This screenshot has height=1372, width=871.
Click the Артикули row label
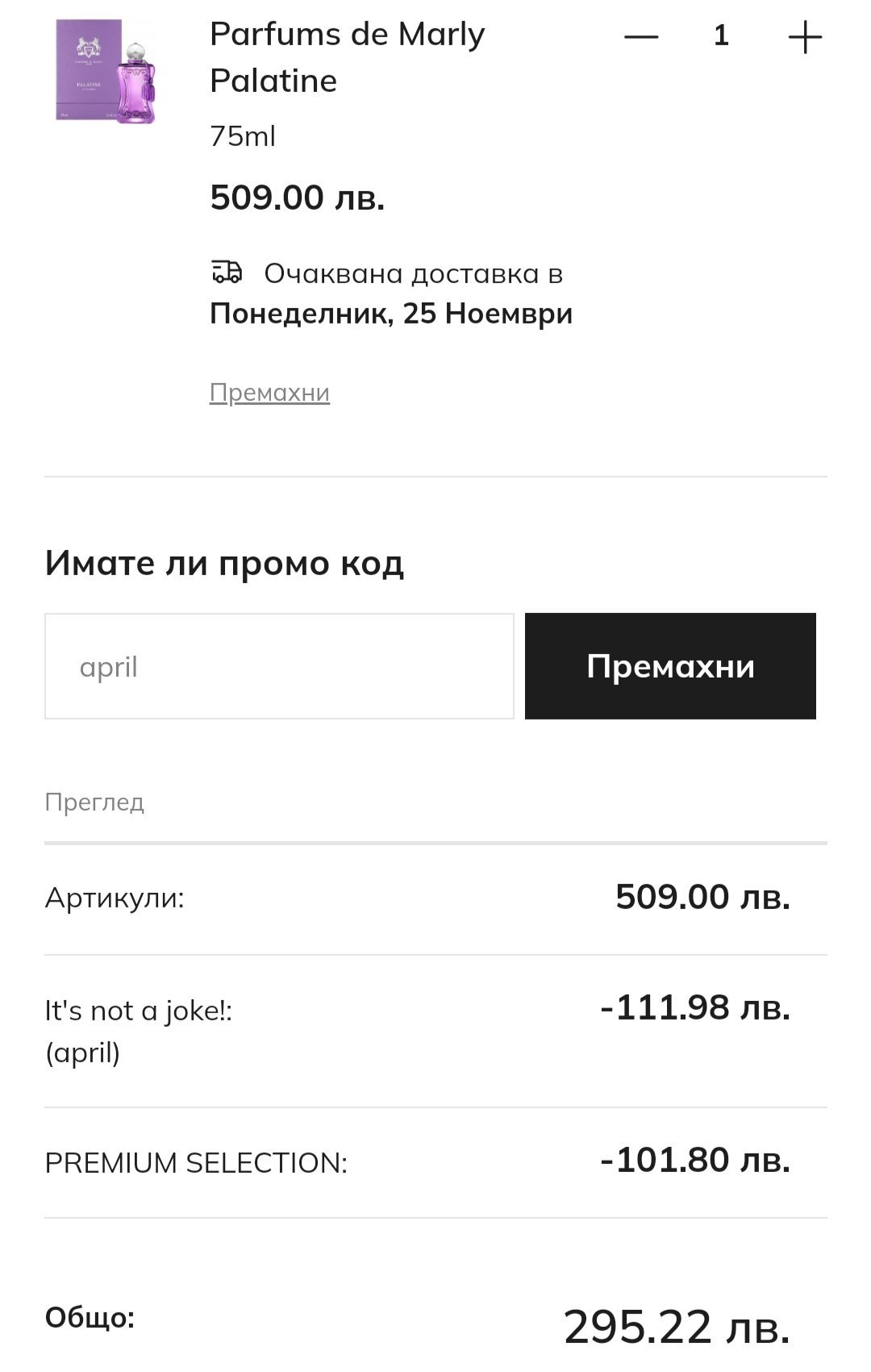click(115, 898)
